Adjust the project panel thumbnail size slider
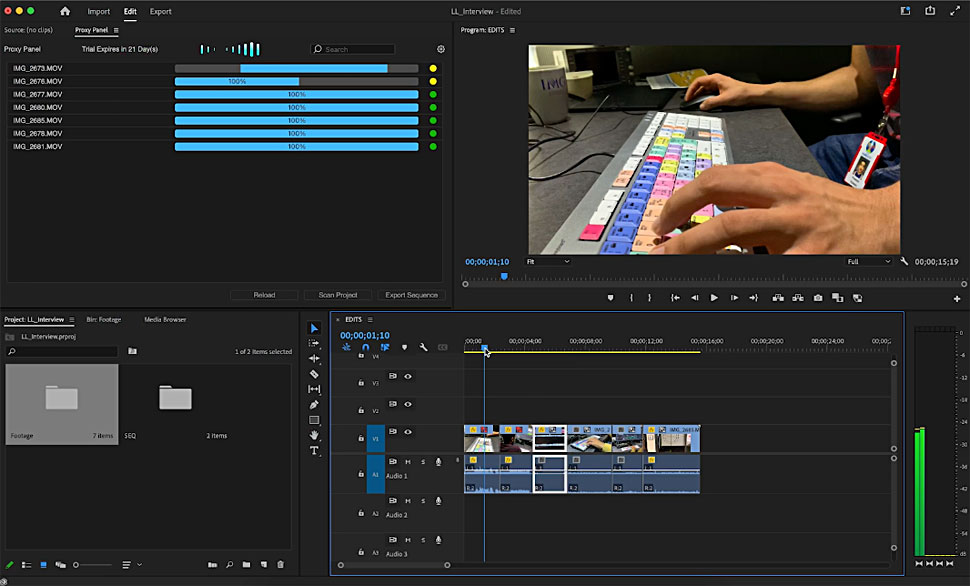970x586 pixels. coord(78,565)
